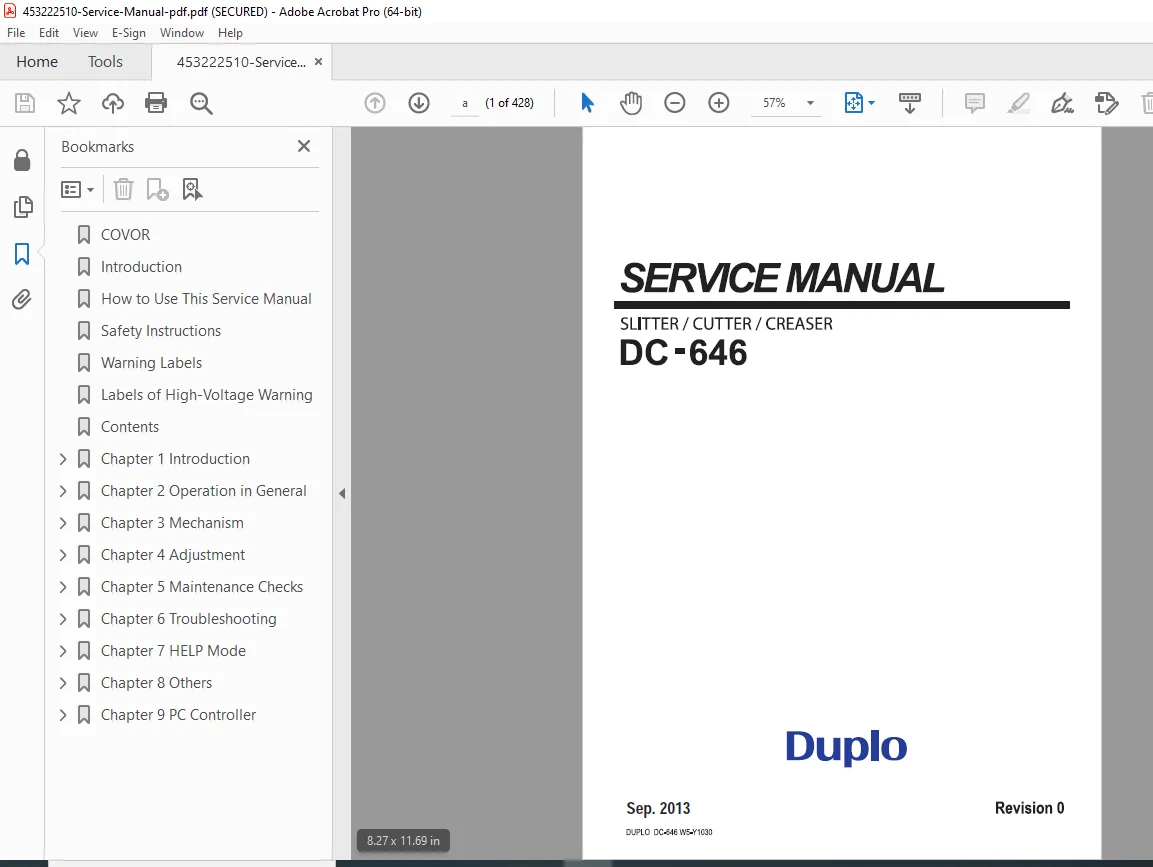Click the stamp tool icon
This screenshot has width=1153, height=867.
tap(1106, 103)
